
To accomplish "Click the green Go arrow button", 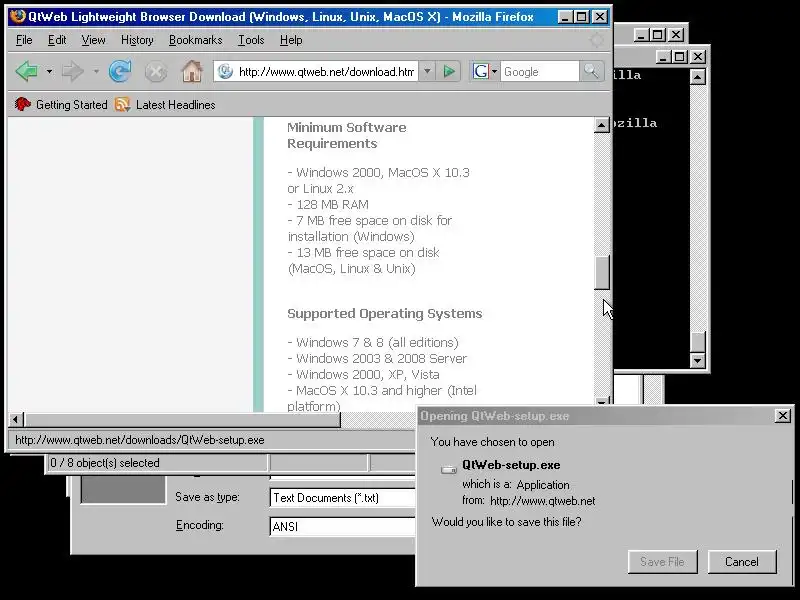I will pyautogui.click(x=449, y=71).
